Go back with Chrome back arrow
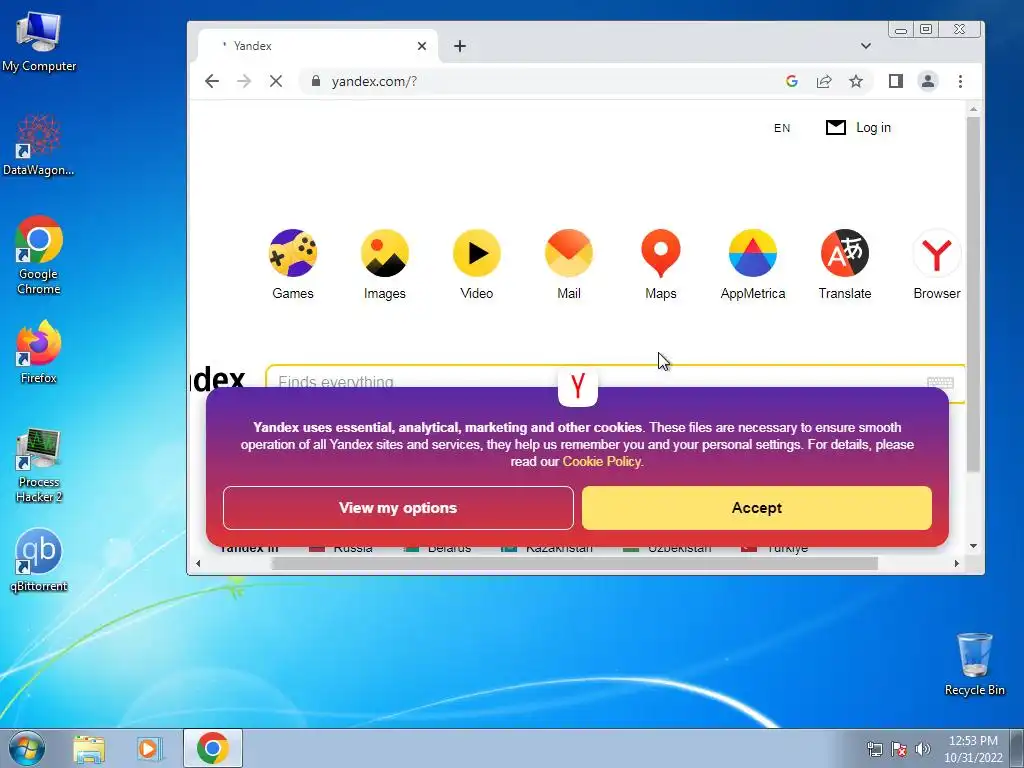The width and height of the screenshot is (1024, 768). (x=212, y=81)
